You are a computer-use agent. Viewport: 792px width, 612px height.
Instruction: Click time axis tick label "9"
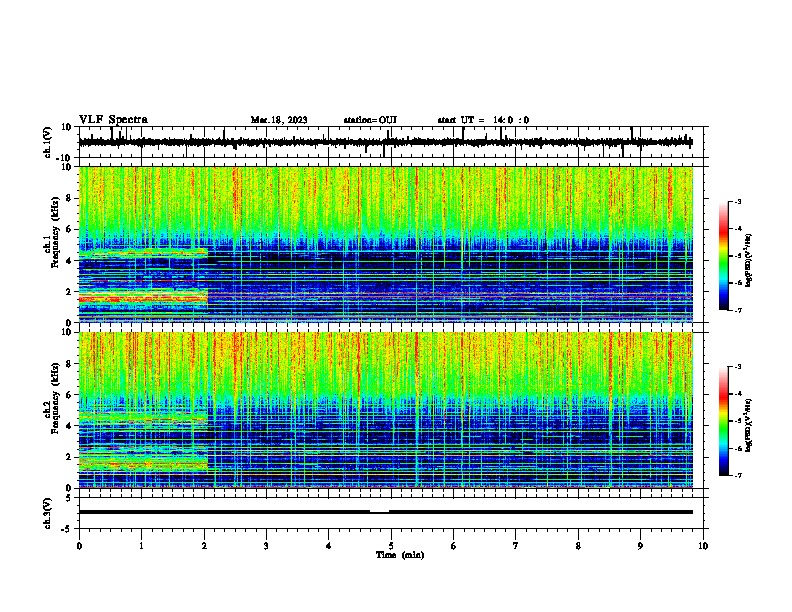(640, 546)
